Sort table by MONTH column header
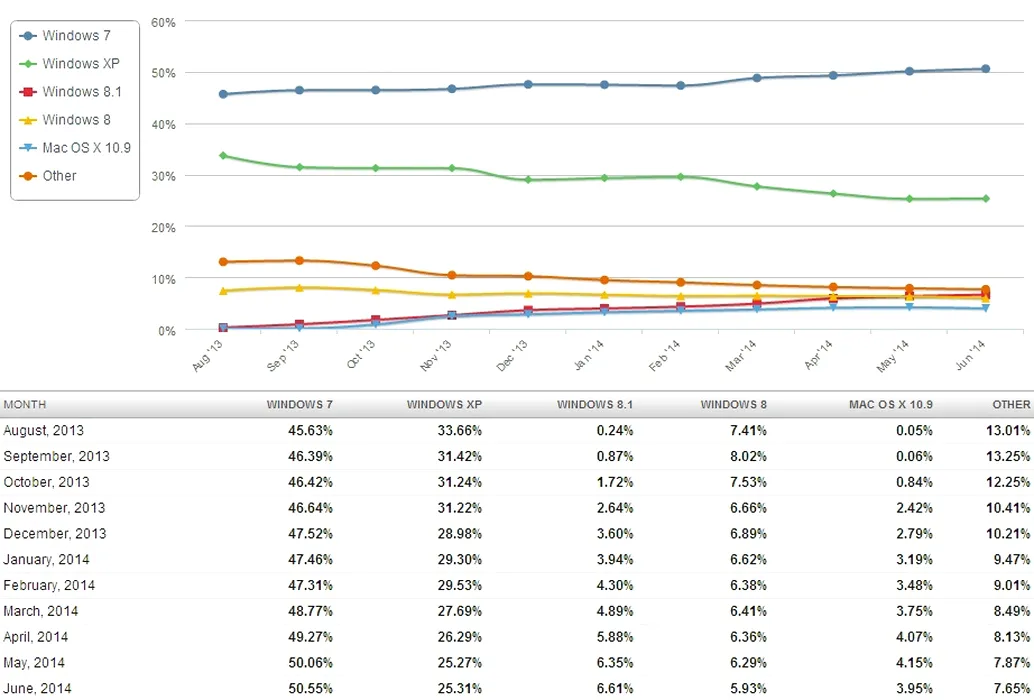The image size is (1034, 700). (x=24, y=404)
